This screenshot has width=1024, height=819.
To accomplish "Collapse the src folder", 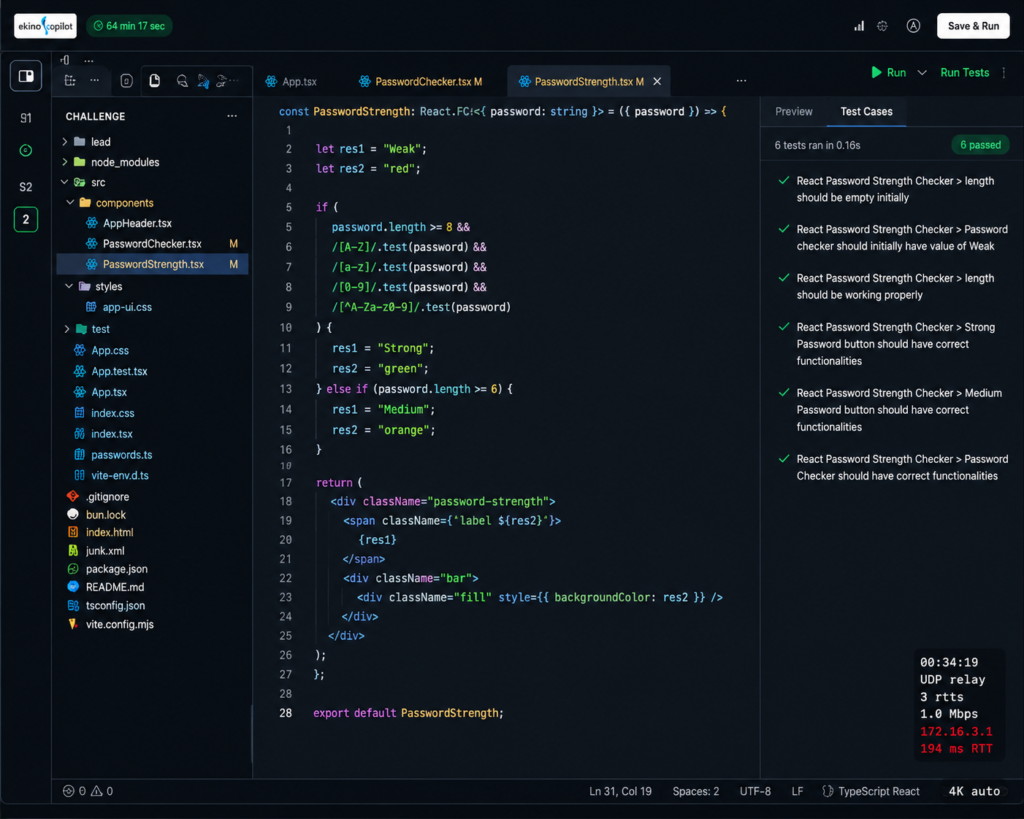I will [65, 182].
